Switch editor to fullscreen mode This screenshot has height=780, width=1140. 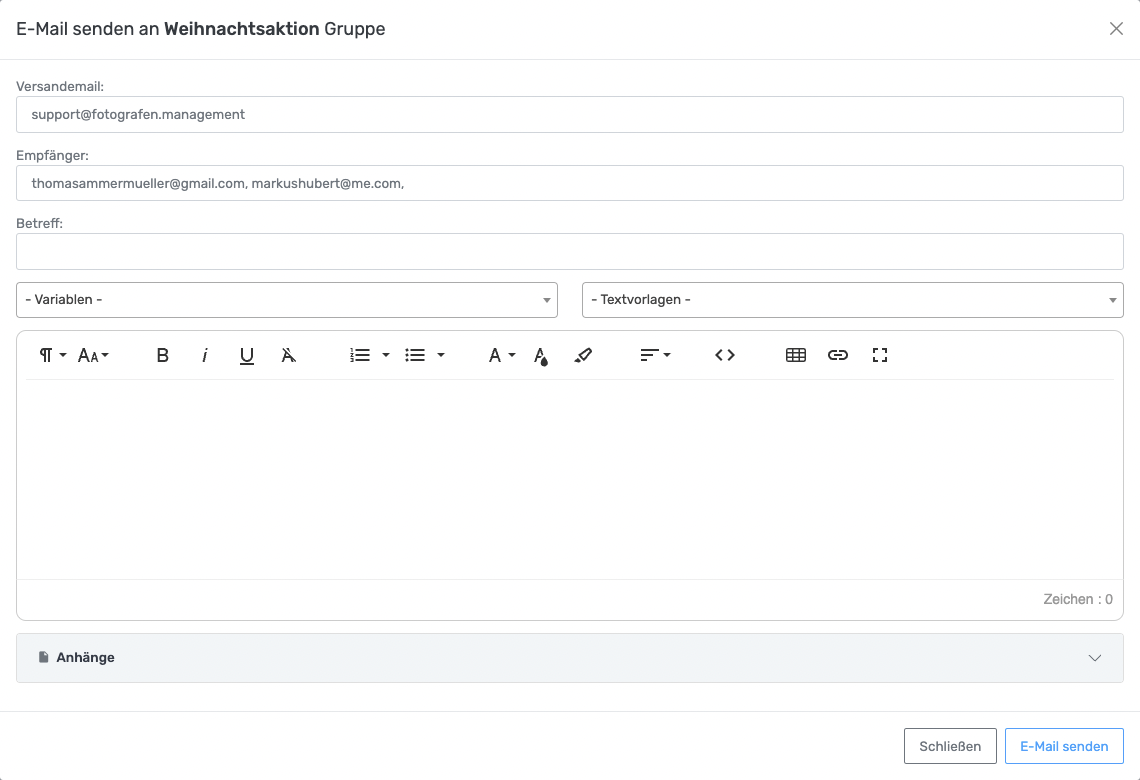click(x=880, y=355)
